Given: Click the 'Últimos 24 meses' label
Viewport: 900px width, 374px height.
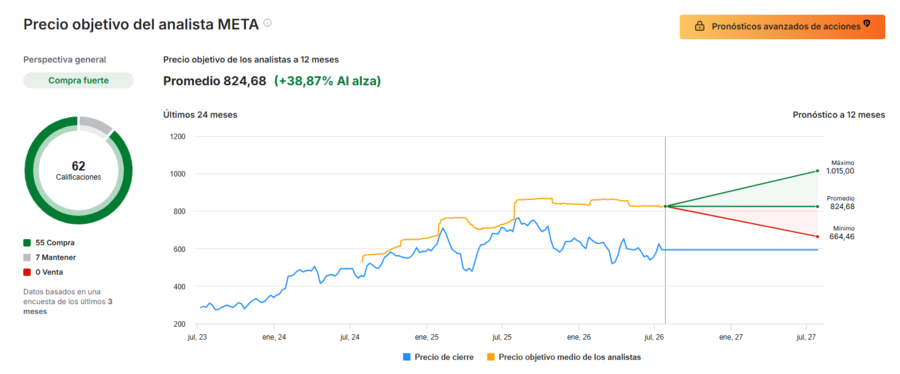Looking at the screenshot, I should 200,115.
